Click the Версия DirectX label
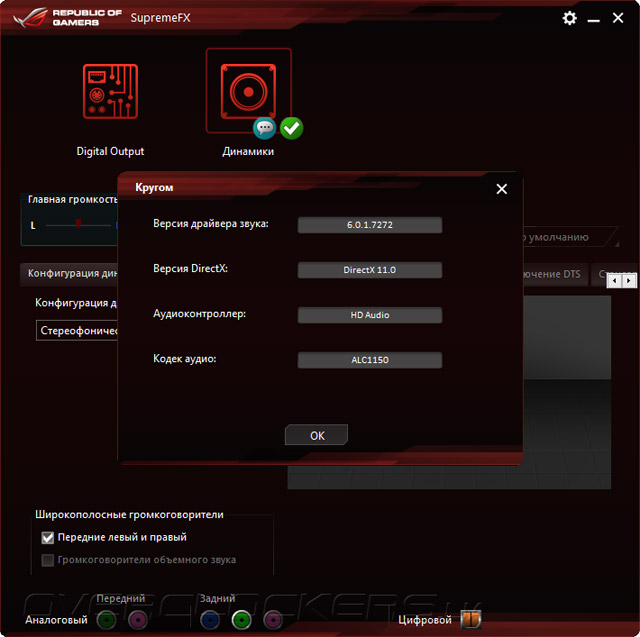Viewport: 640px width, 637px height. click(190, 269)
